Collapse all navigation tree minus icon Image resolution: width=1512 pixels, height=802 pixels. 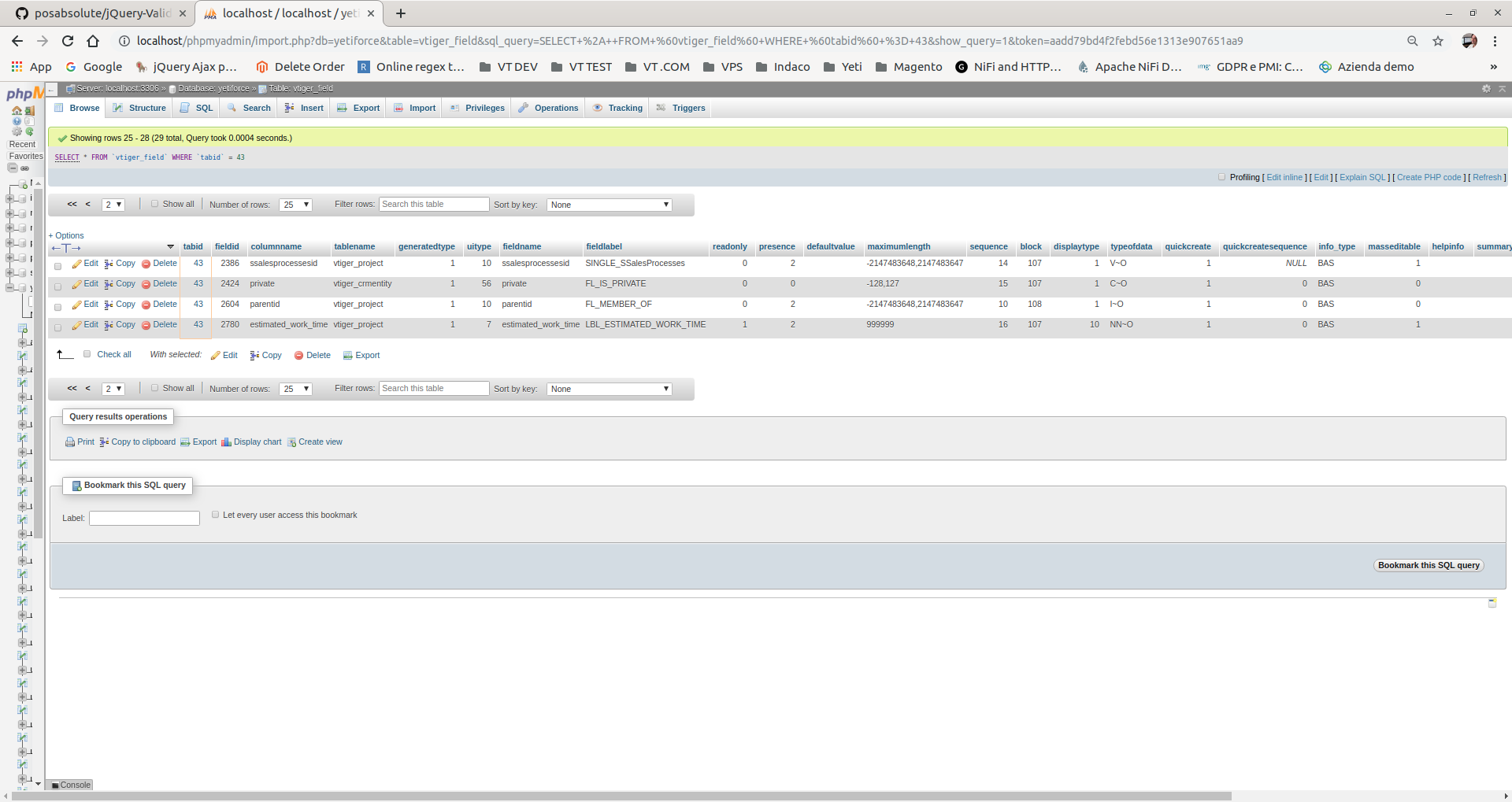(13, 168)
